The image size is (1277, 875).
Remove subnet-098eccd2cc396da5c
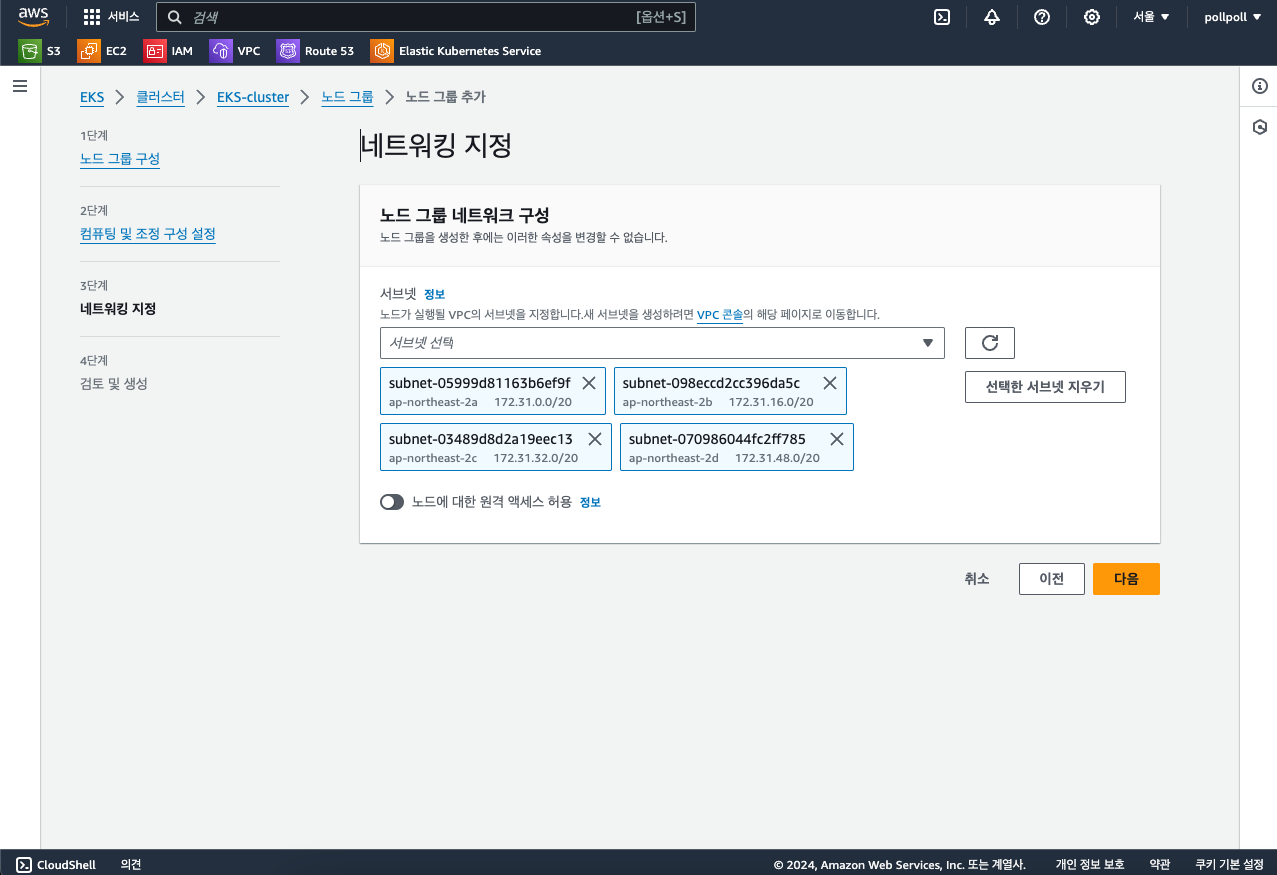click(830, 383)
